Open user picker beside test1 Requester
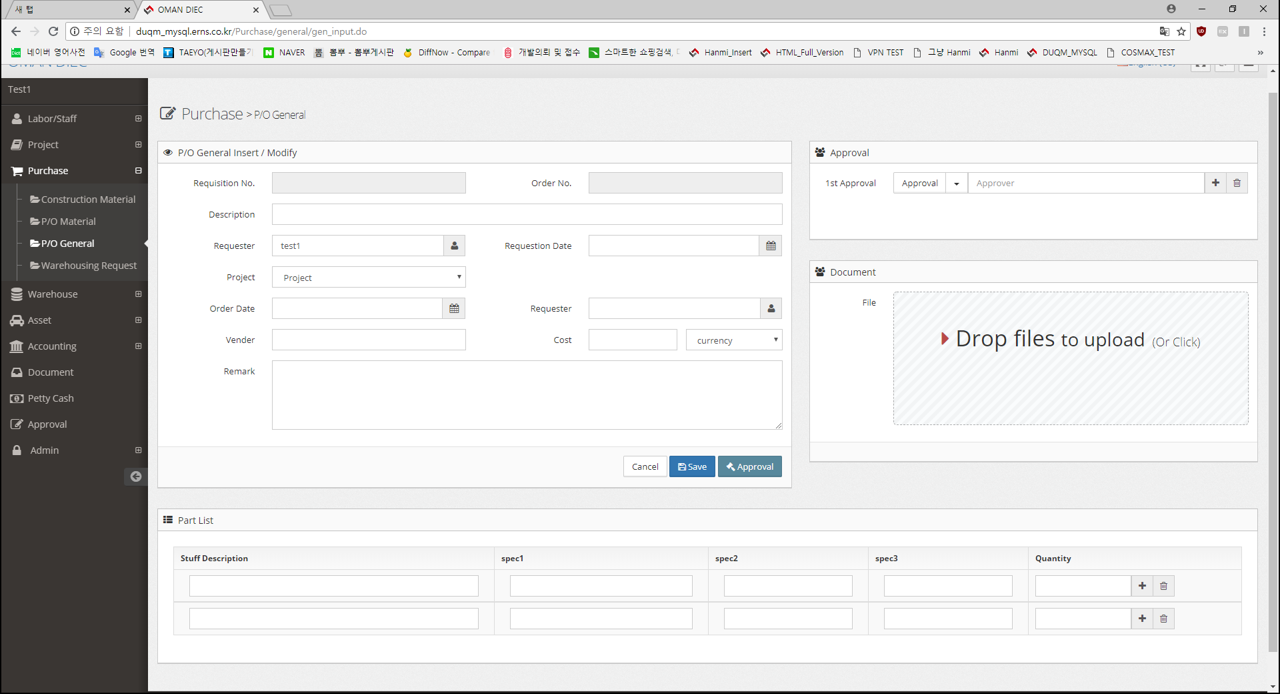The image size is (1280, 694). (454, 245)
